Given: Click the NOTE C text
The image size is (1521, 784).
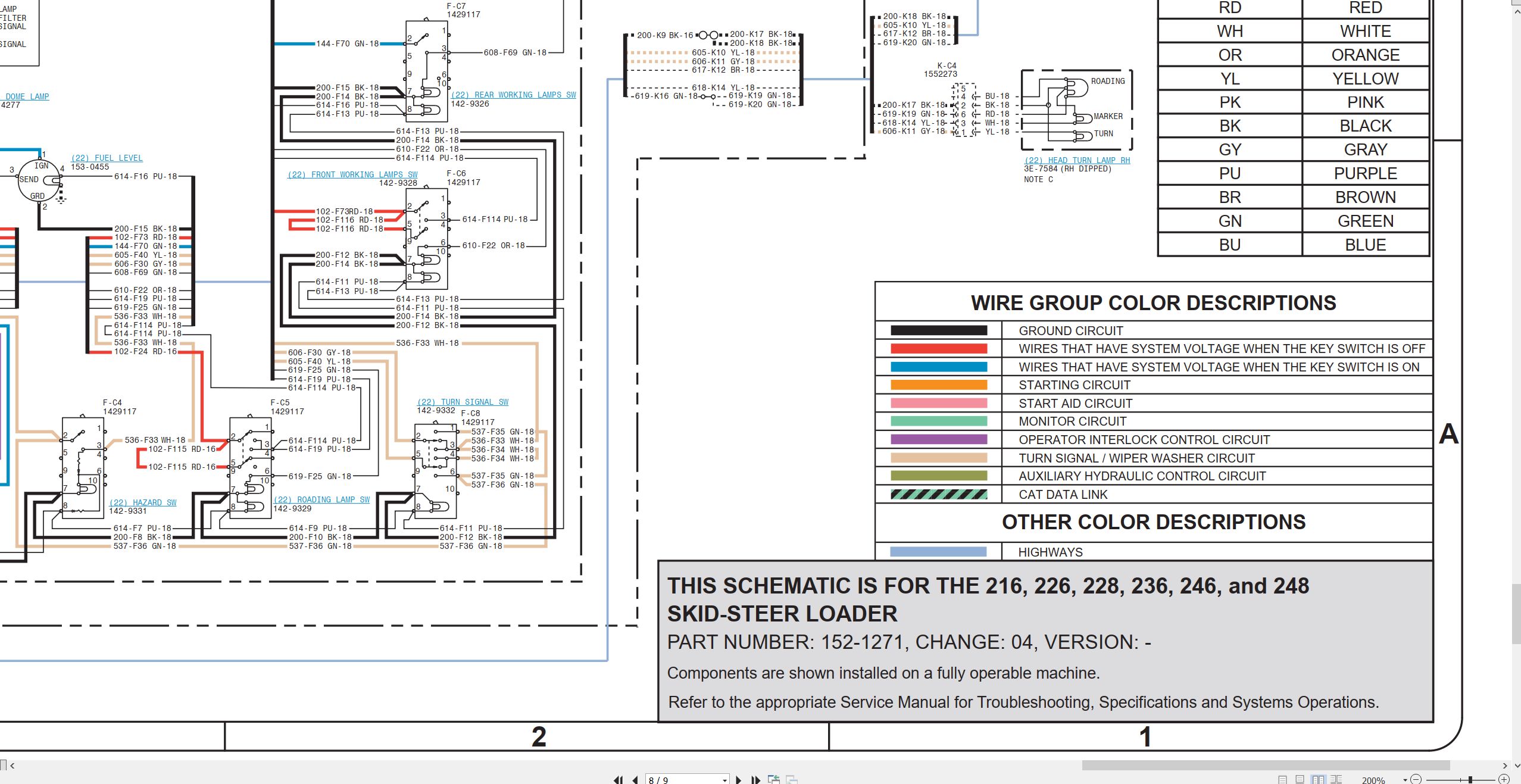Looking at the screenshot, I should pyautogui.click(x=1039, y=179).
